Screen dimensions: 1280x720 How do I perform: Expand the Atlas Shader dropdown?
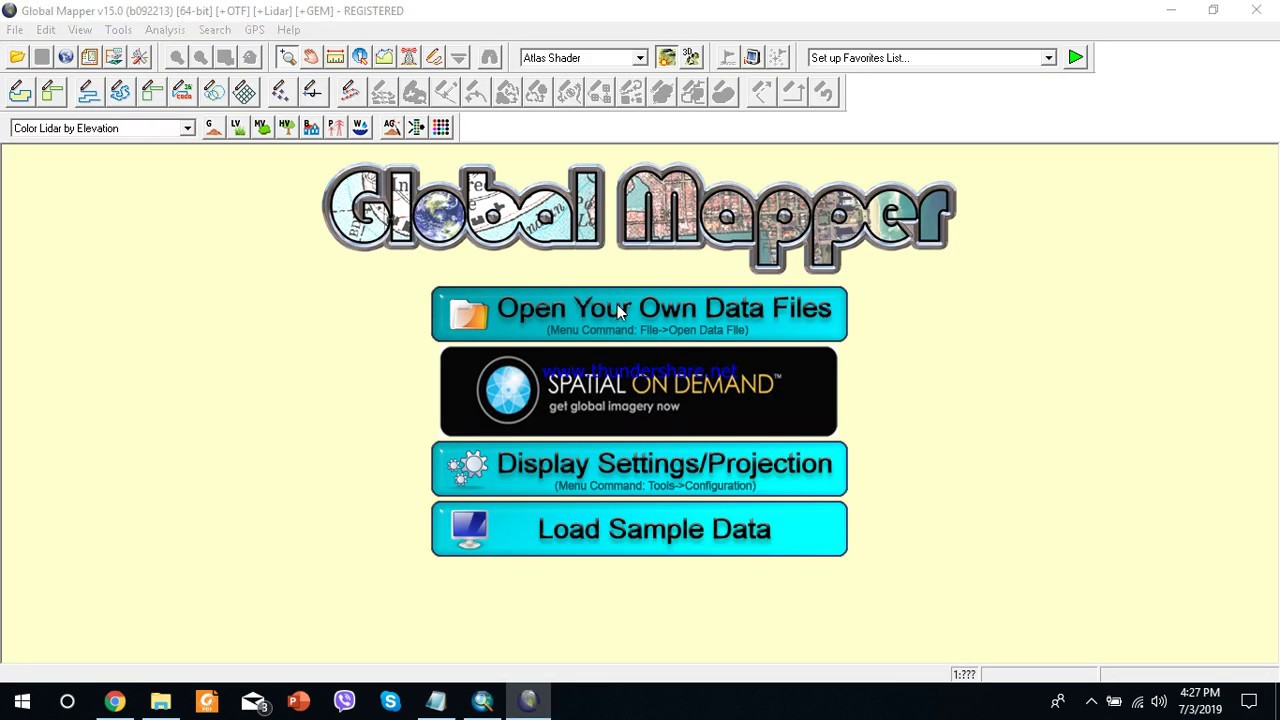coord(640,58)
